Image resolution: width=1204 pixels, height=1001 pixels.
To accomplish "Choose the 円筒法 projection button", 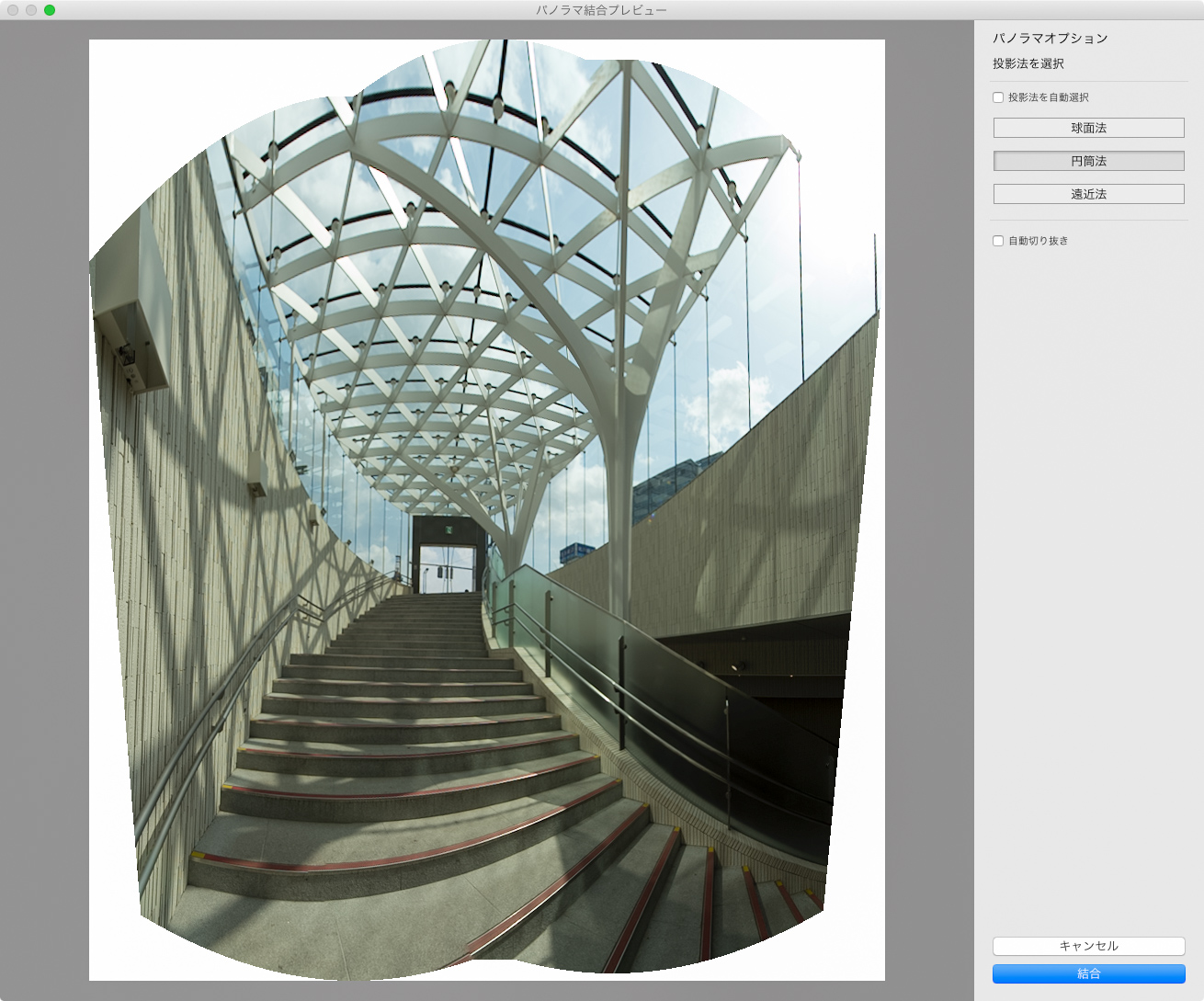I will coord(1088,161).
